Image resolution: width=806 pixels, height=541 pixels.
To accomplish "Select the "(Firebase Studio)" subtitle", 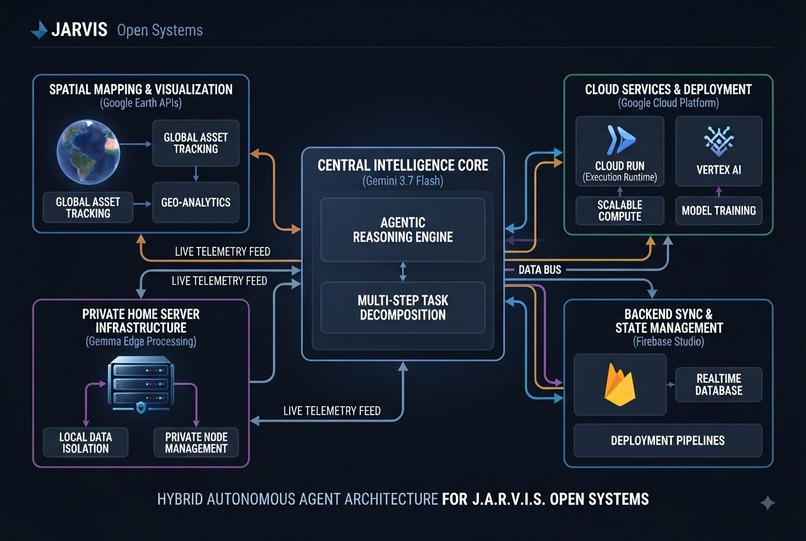I will click(669, 341).
